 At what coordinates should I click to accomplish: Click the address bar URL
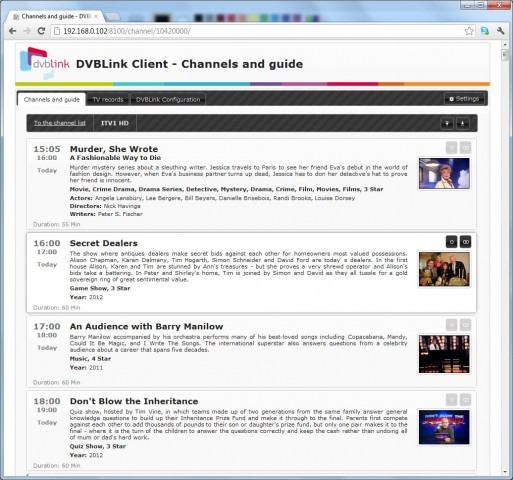click(127, 31)
